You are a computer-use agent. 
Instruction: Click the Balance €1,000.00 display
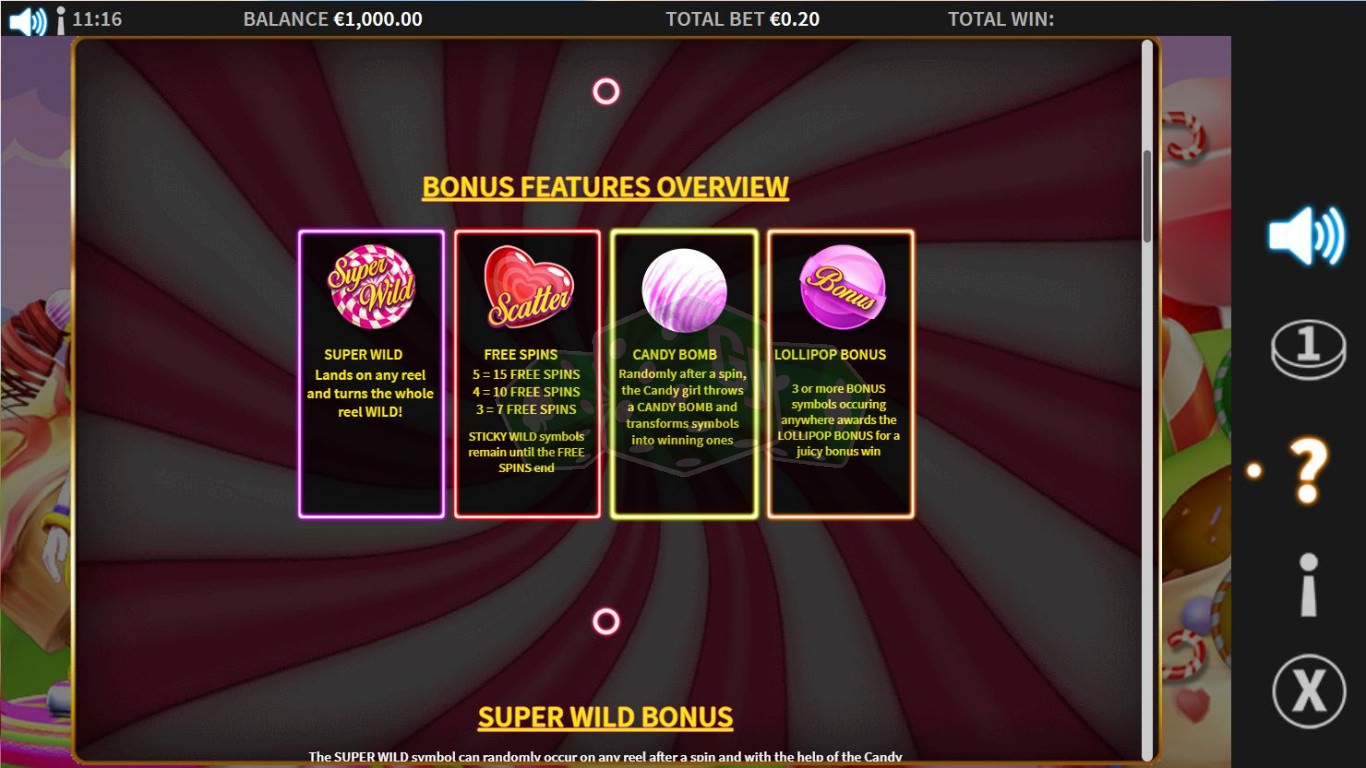tap(333, 19)
